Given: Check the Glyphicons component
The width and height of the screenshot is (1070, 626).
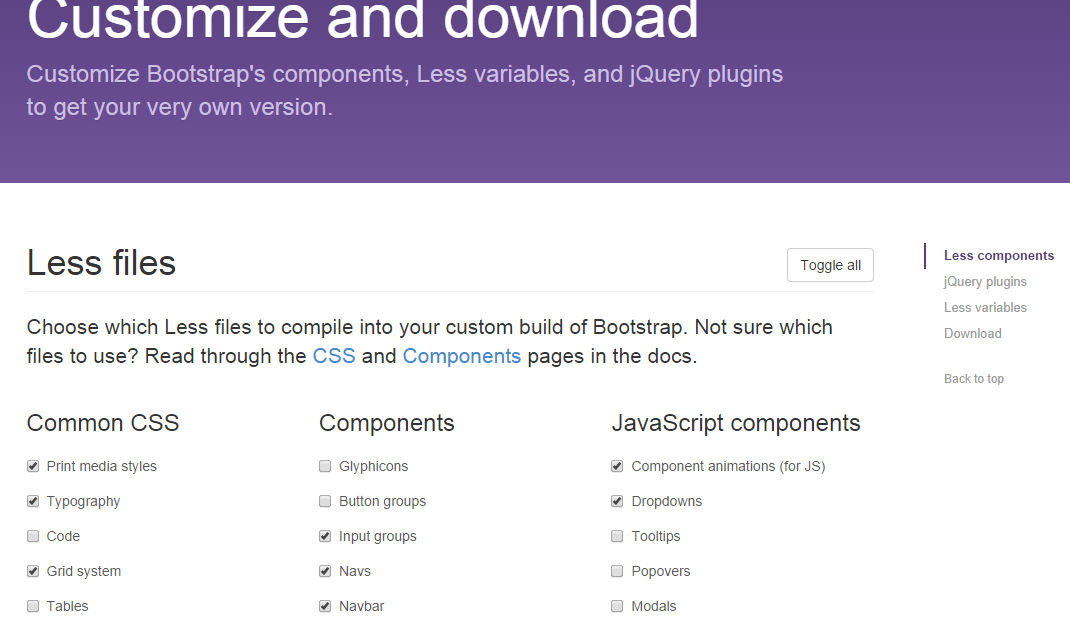Looking at the screenshot, I should 325,466.
